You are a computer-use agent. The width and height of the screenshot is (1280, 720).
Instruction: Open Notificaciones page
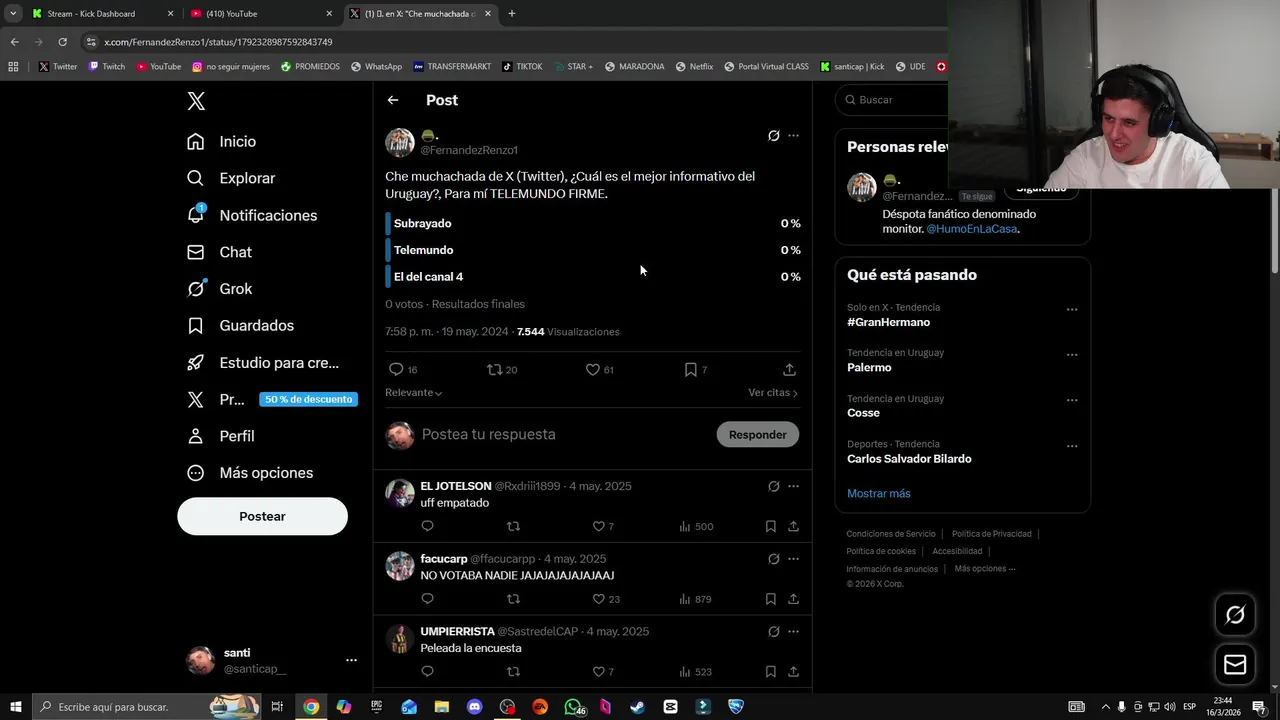[x=252, y=215]
